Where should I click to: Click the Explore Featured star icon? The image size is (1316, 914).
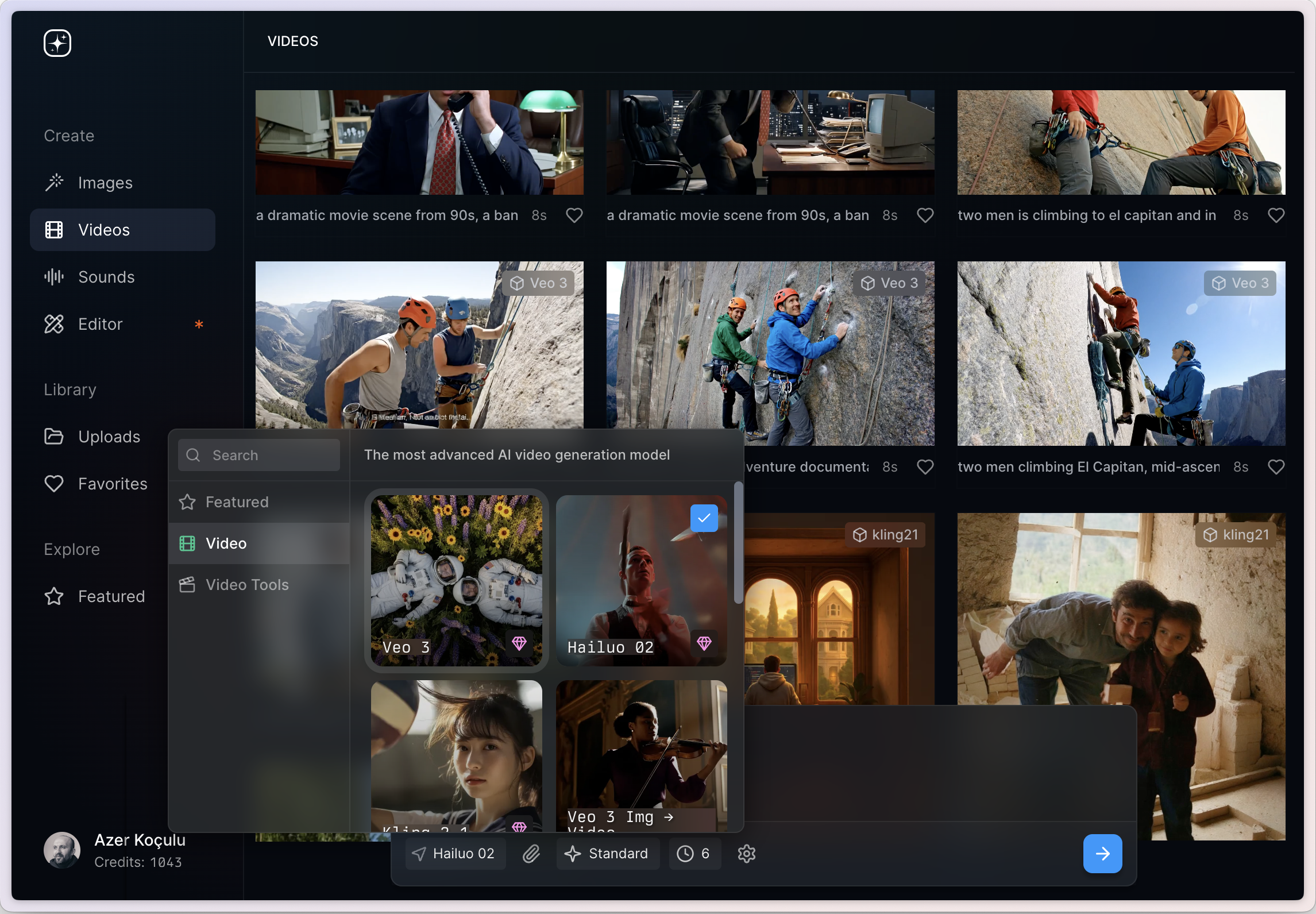tap(54, 596)
